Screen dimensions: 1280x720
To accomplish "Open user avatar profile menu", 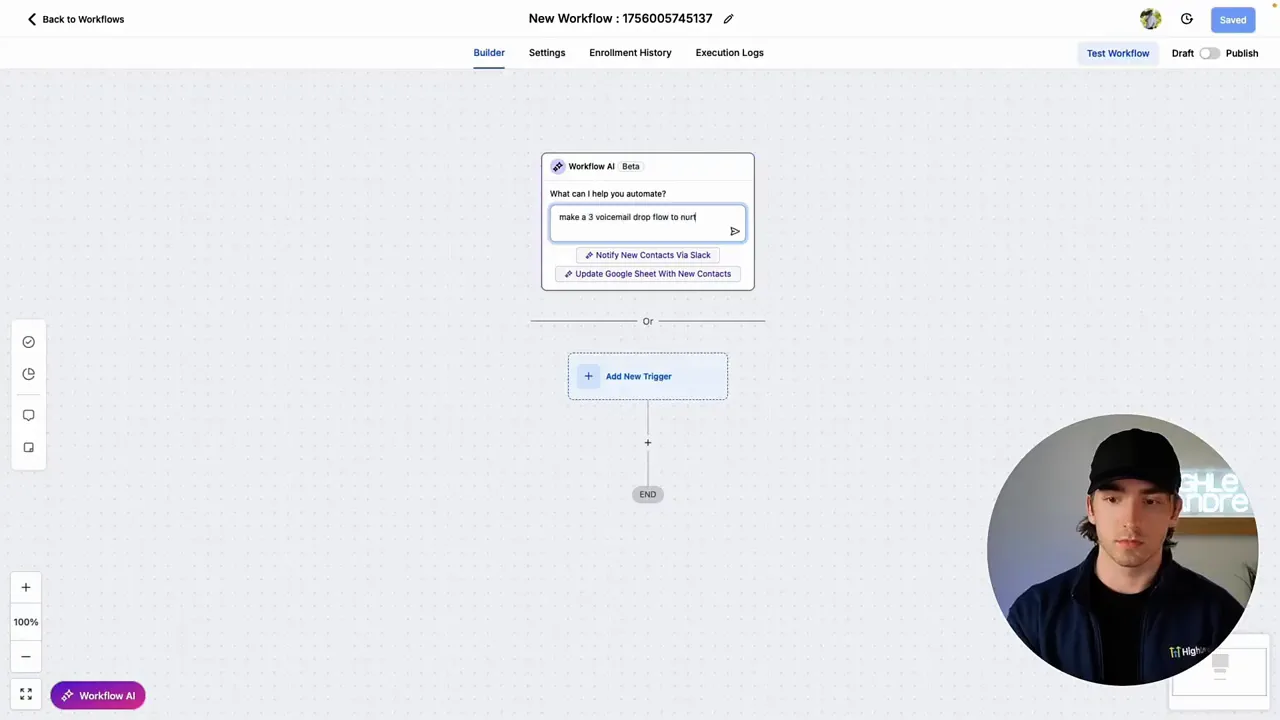I will click(x=1150, y=19).
